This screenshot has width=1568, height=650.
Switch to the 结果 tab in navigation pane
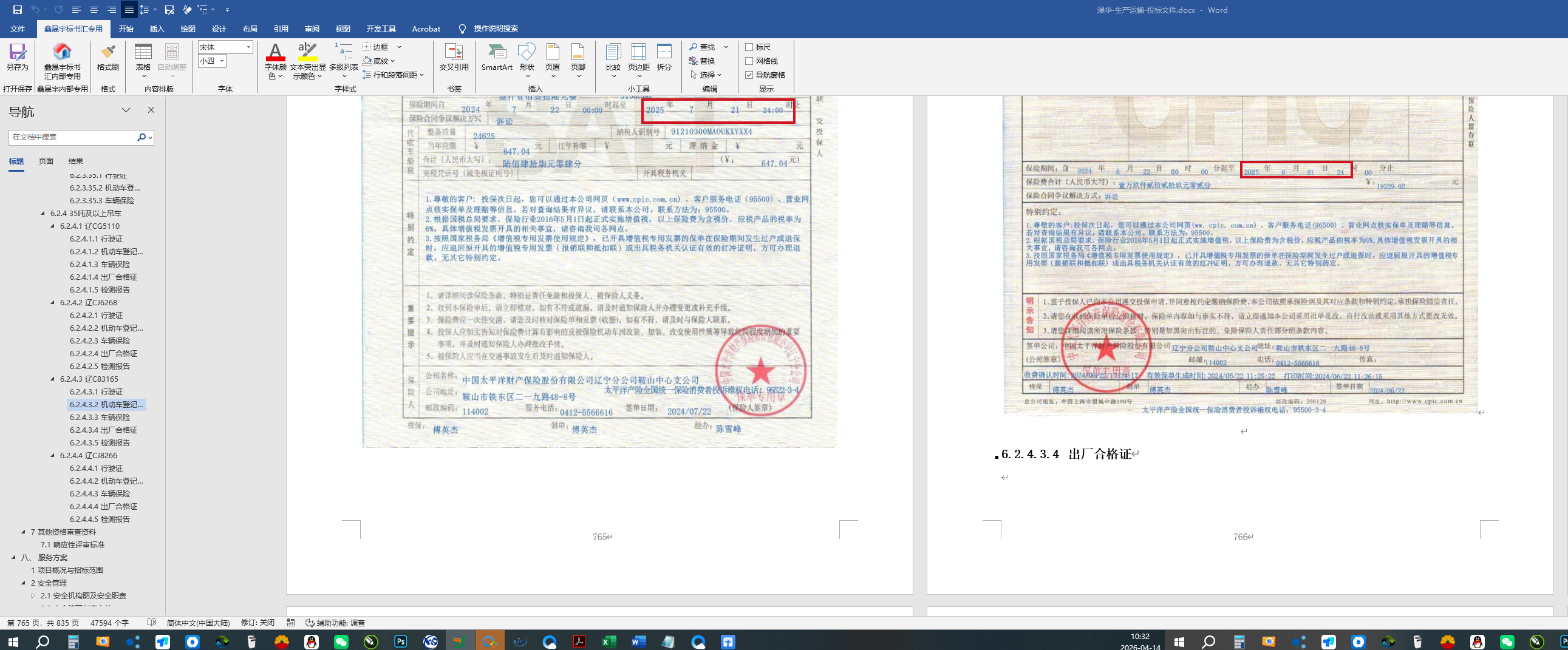coord(76,161)
